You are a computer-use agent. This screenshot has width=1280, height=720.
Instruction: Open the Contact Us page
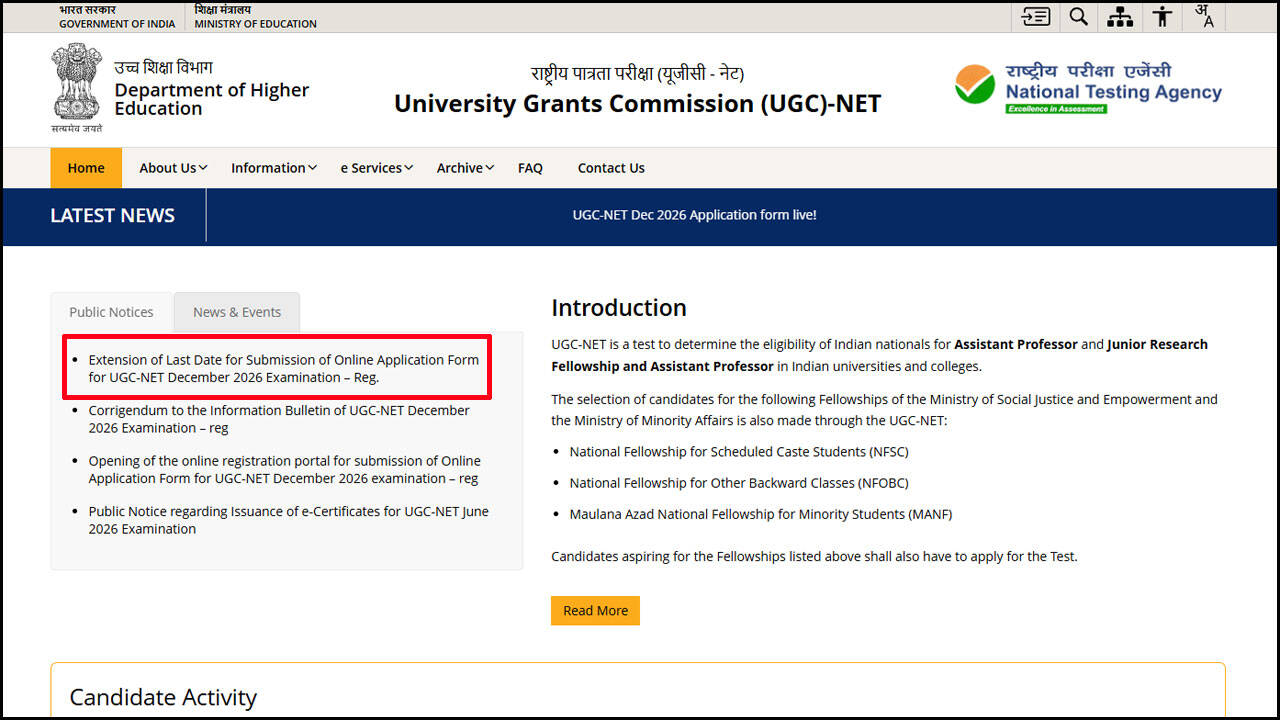tap(611, 168)
